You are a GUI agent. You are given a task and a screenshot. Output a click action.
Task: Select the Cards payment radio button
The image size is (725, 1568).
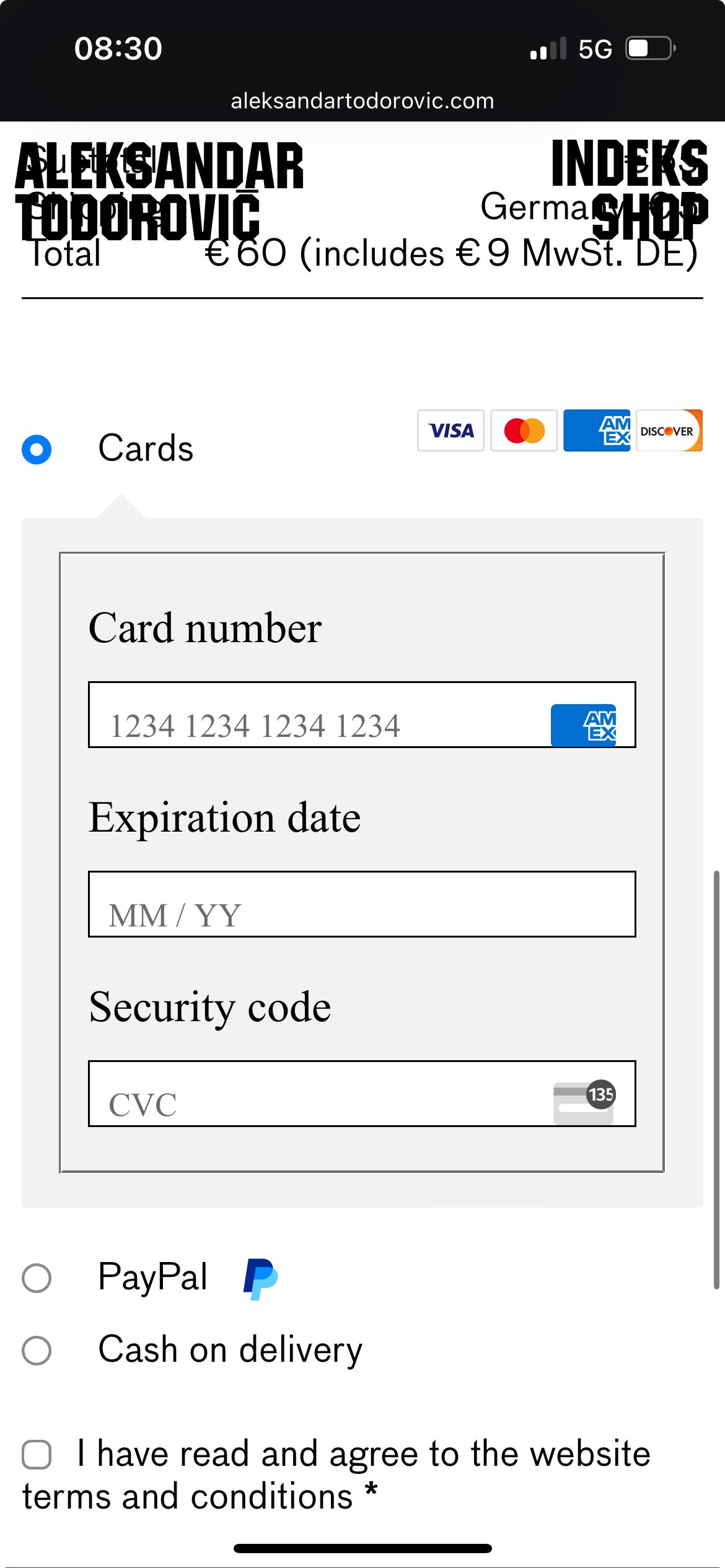37,449
